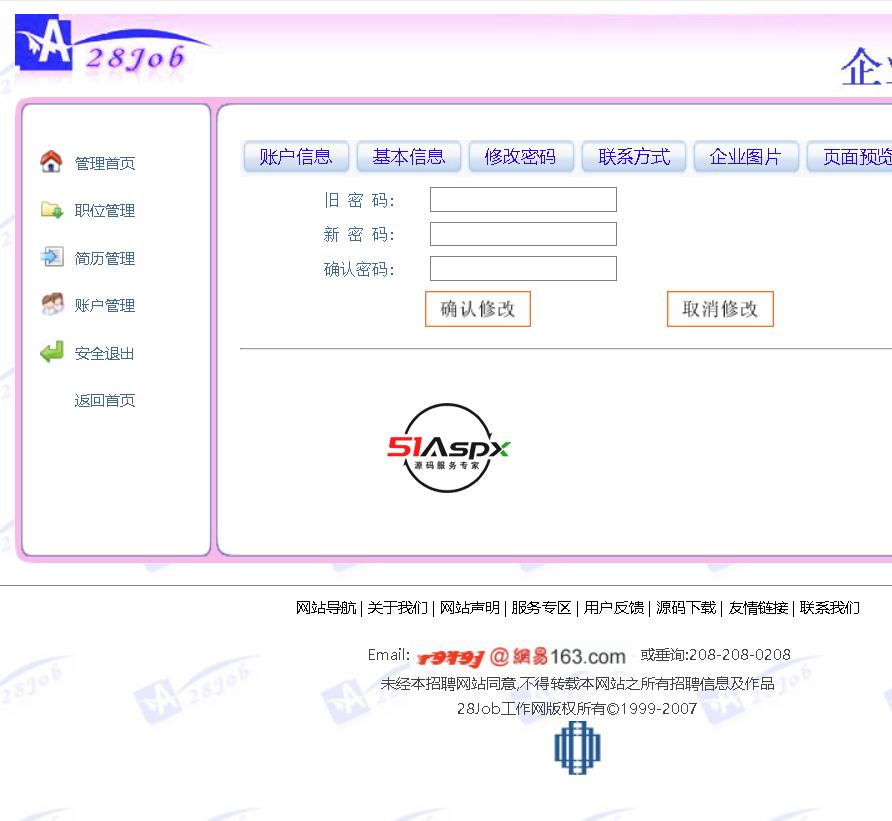Screen dimensions: 892x821
Task: Open the 职位管理 sidebar link
Action: click(x=105, y=211)
